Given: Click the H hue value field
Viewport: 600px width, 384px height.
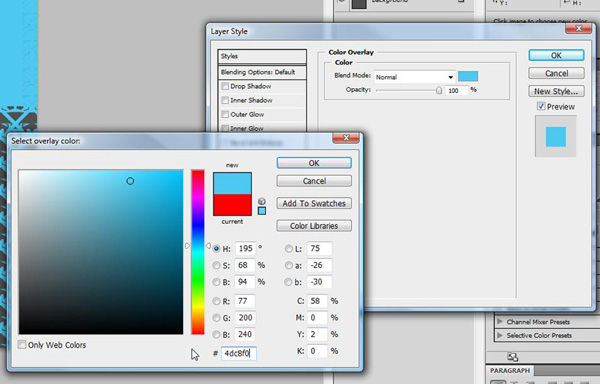Looking at the screenshot, I should (245, 249).
